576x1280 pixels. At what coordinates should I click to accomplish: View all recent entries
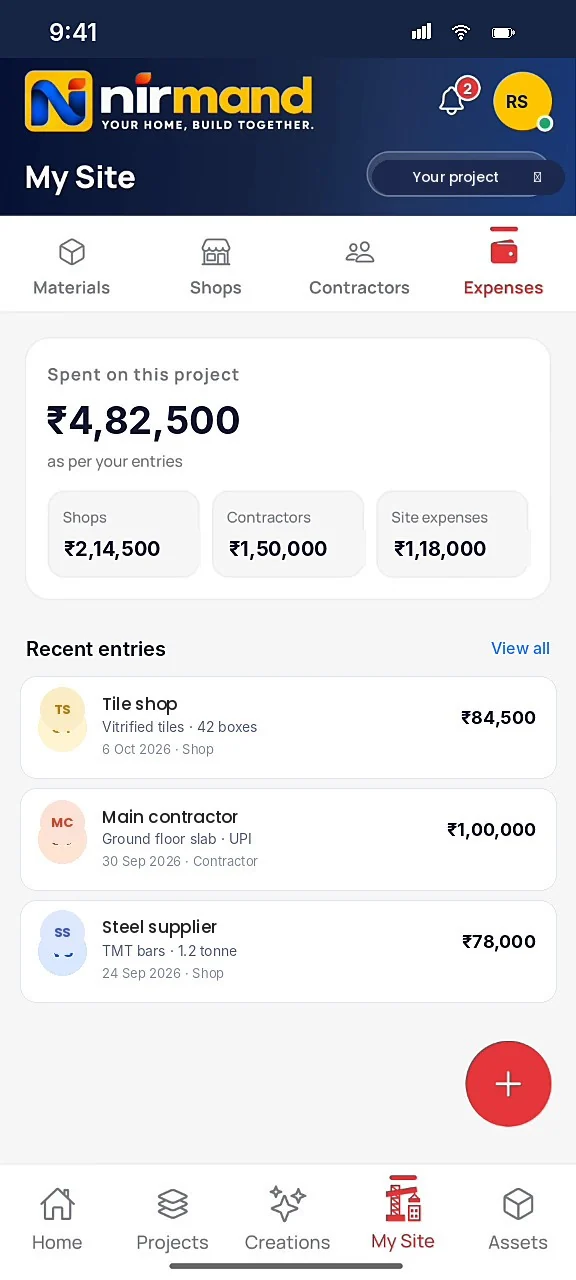pyautogui.click(x=520, y=648)
